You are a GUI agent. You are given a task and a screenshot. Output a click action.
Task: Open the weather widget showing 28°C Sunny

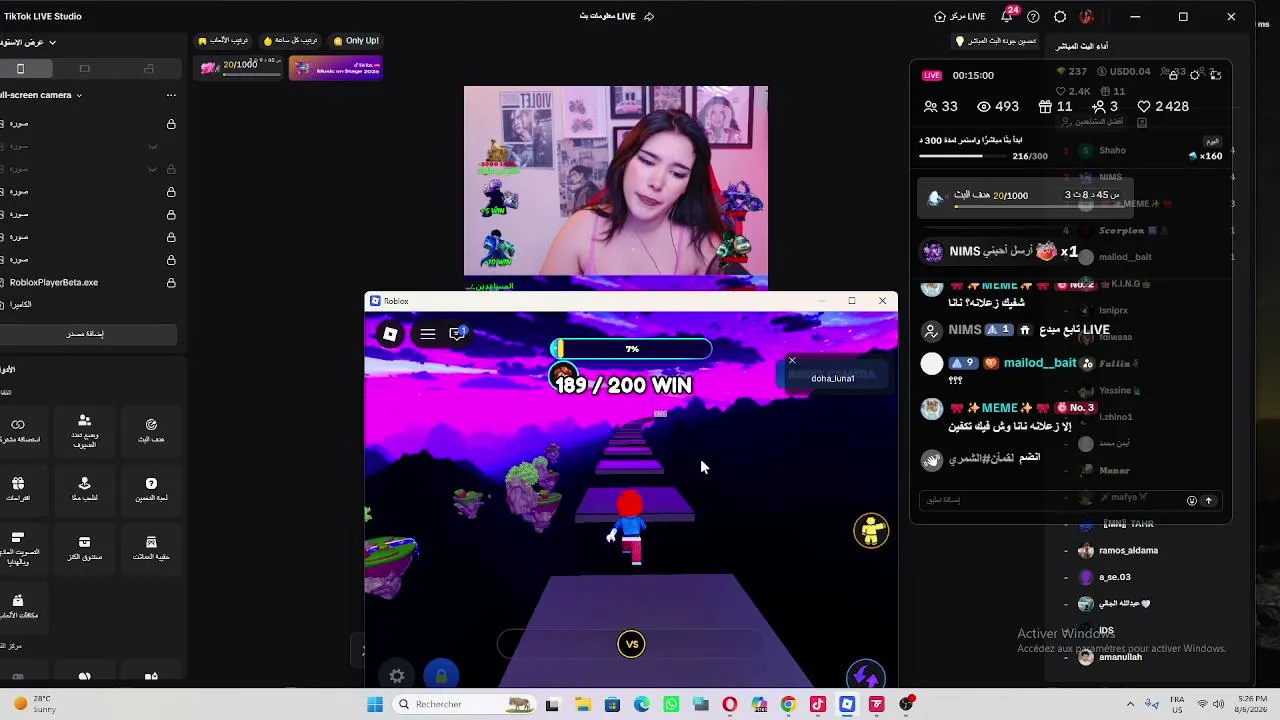click(x=35, y=704)
